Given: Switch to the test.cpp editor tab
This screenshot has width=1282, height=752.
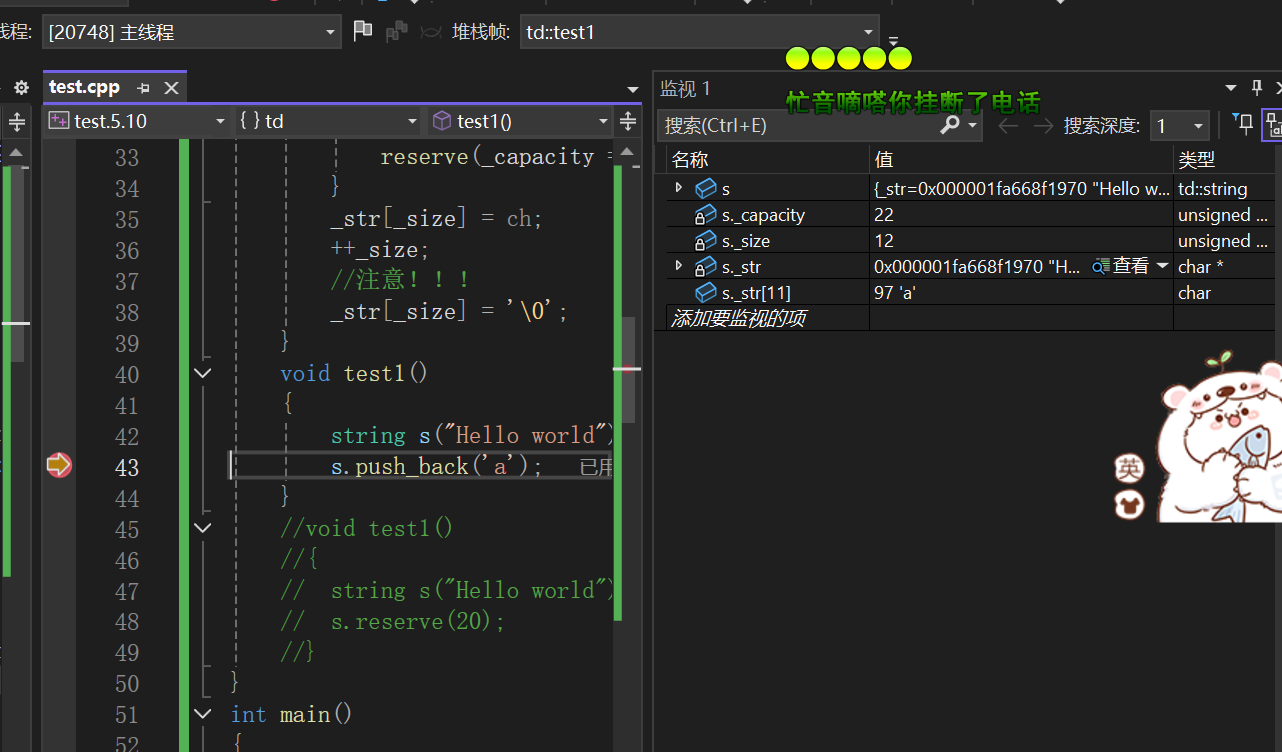Looking at the screenshot, I should pos(84,87).
